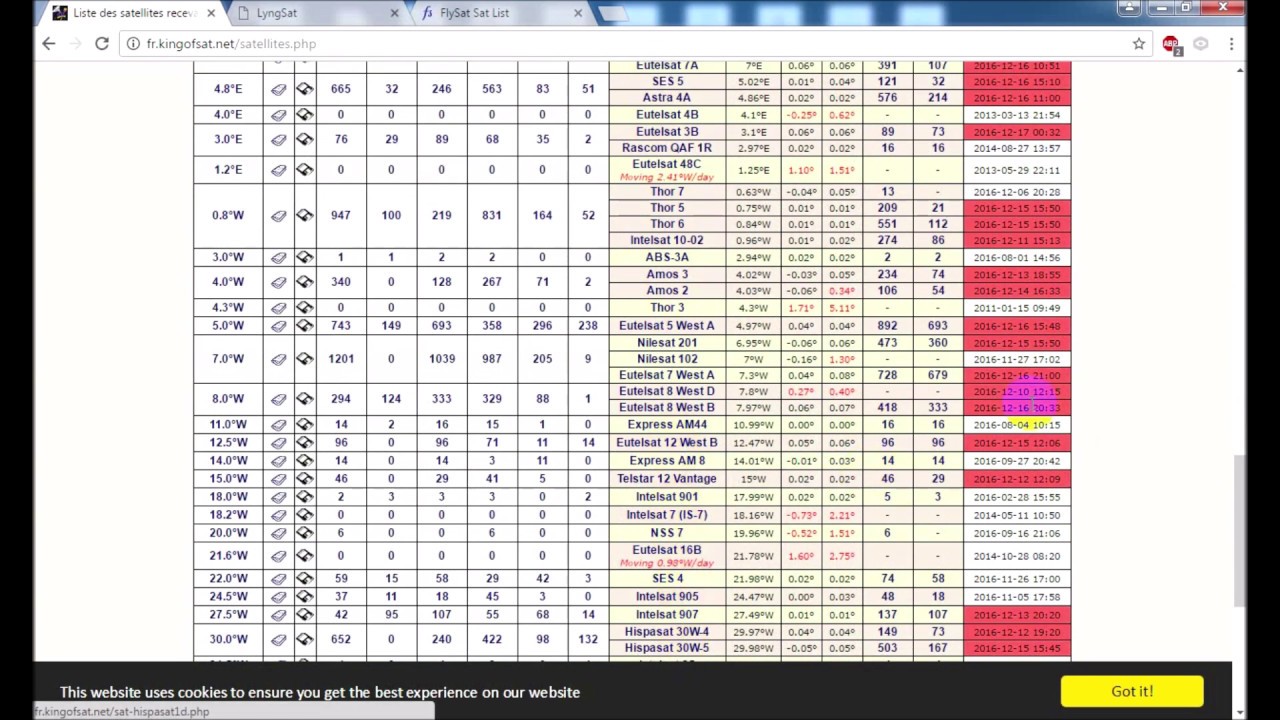
Task: Click the 947 value in the 0.8°W row
Action: tap(341, 215)
